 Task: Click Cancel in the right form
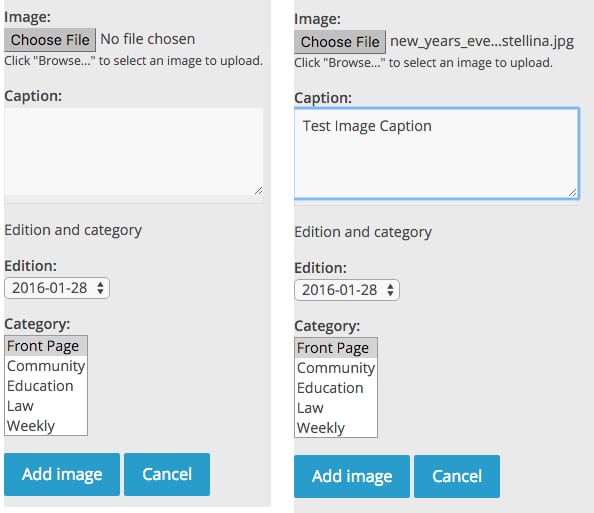pyautogui.click(x=457, y=476)
